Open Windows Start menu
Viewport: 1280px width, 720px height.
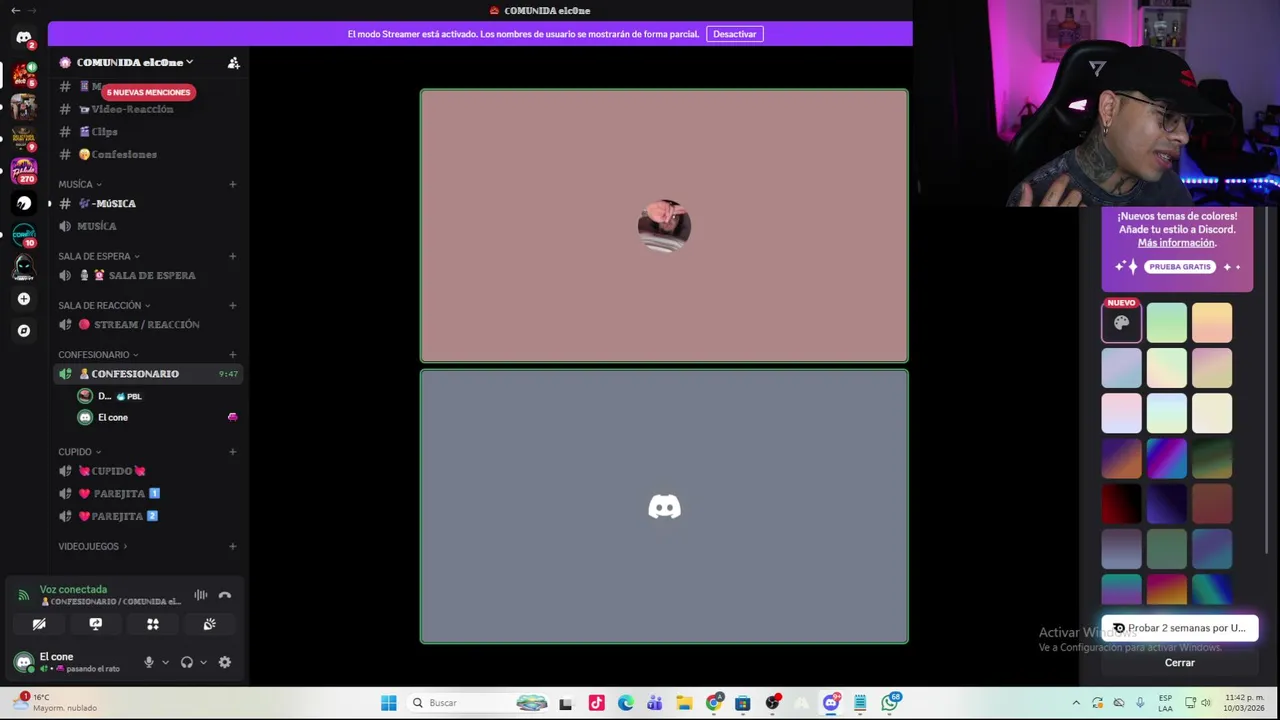(x=389, y=703)
